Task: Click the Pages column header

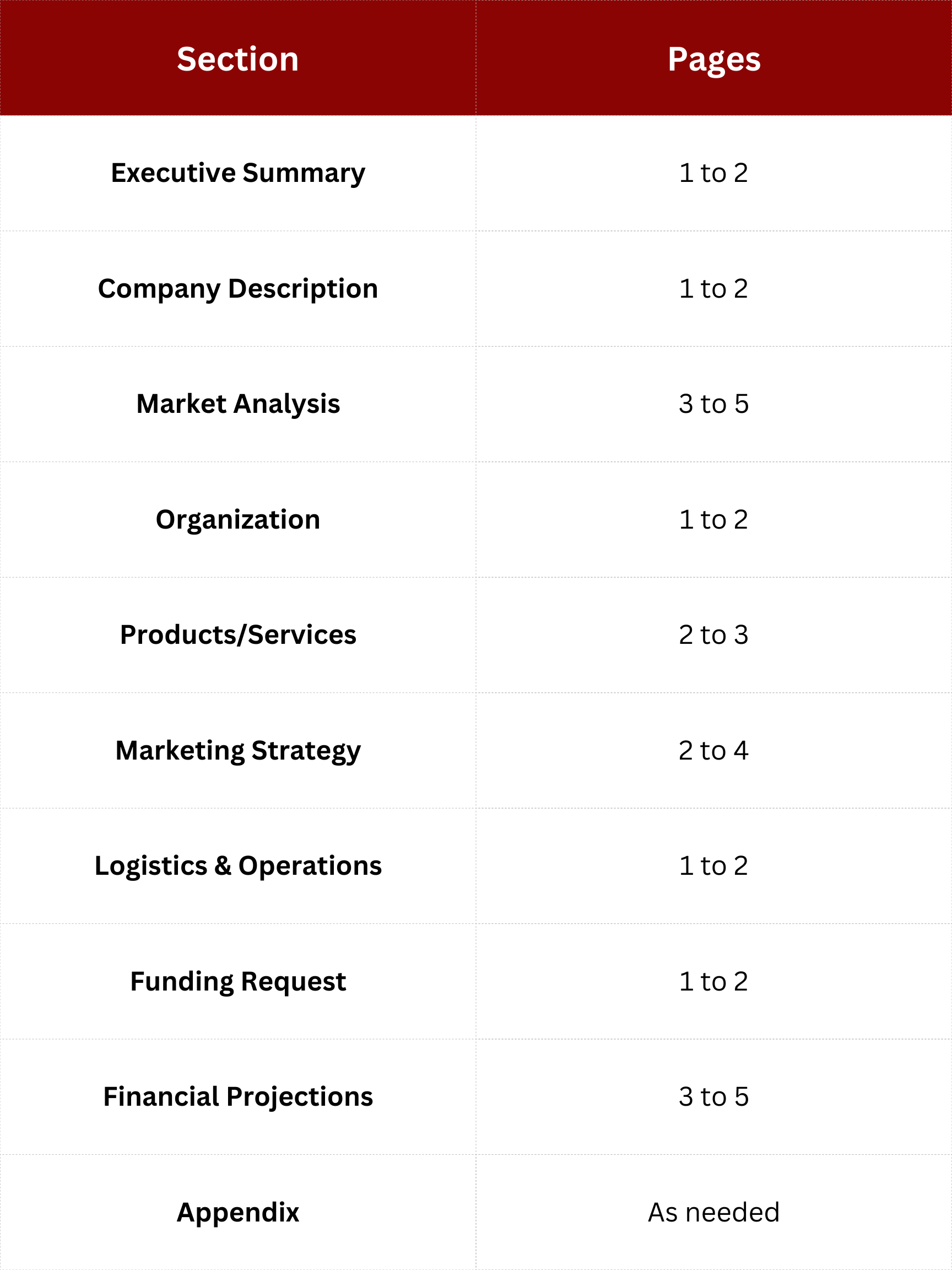Action: pos(713,59)
